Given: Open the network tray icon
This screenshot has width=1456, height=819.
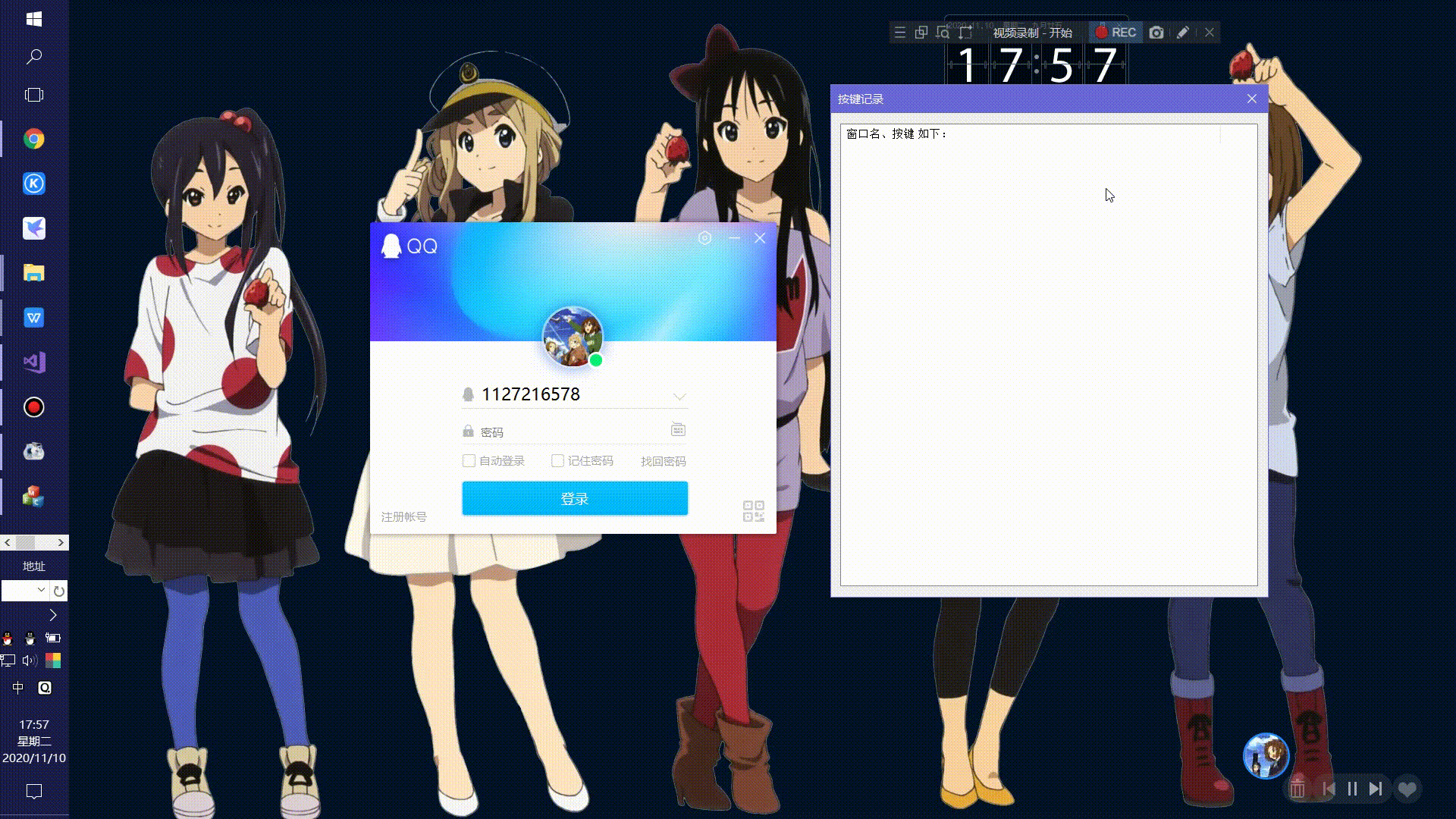Looking at the screenshot, I should 8,661.
